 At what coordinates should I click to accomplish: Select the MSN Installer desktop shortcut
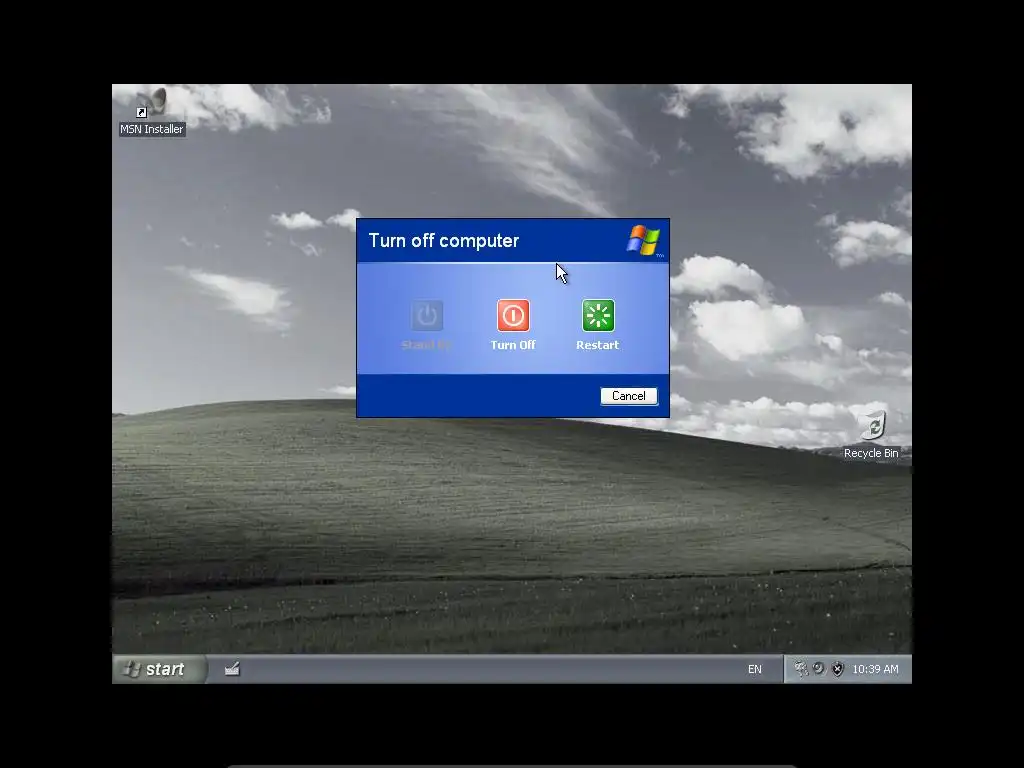click(152, 112)
